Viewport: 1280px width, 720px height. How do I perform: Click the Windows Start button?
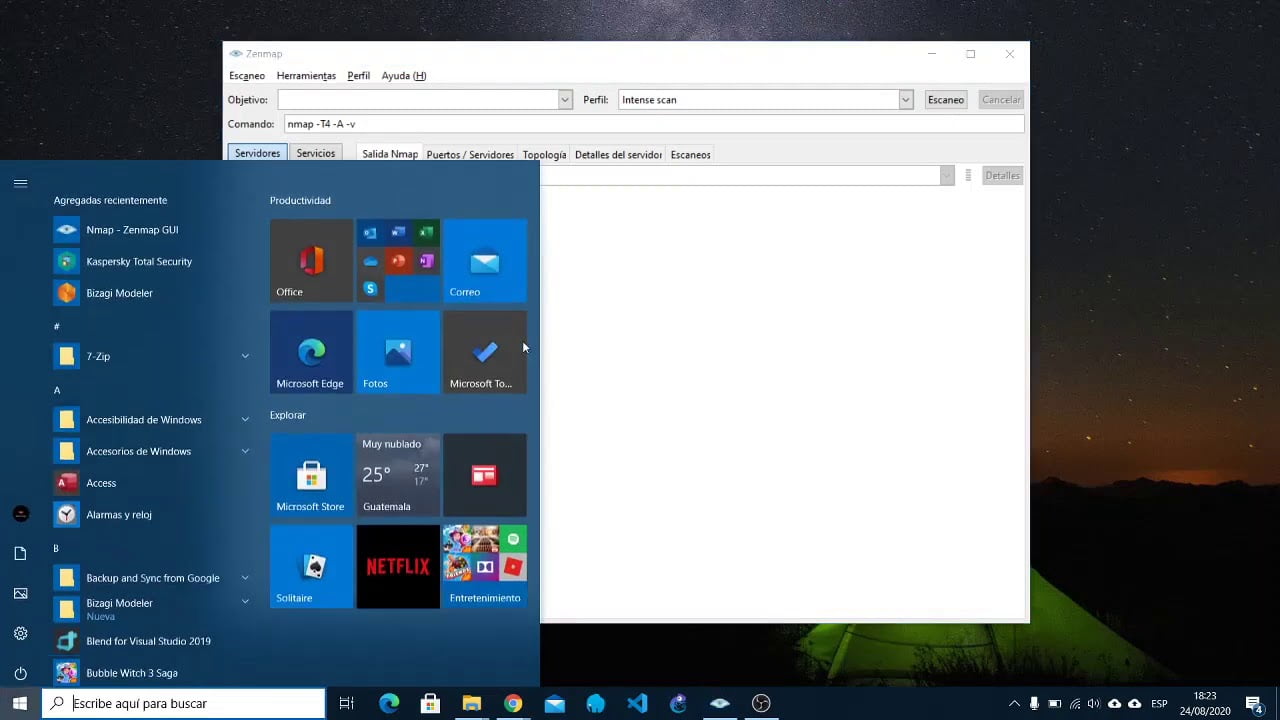pyautogui.click(x=20, y=703)
